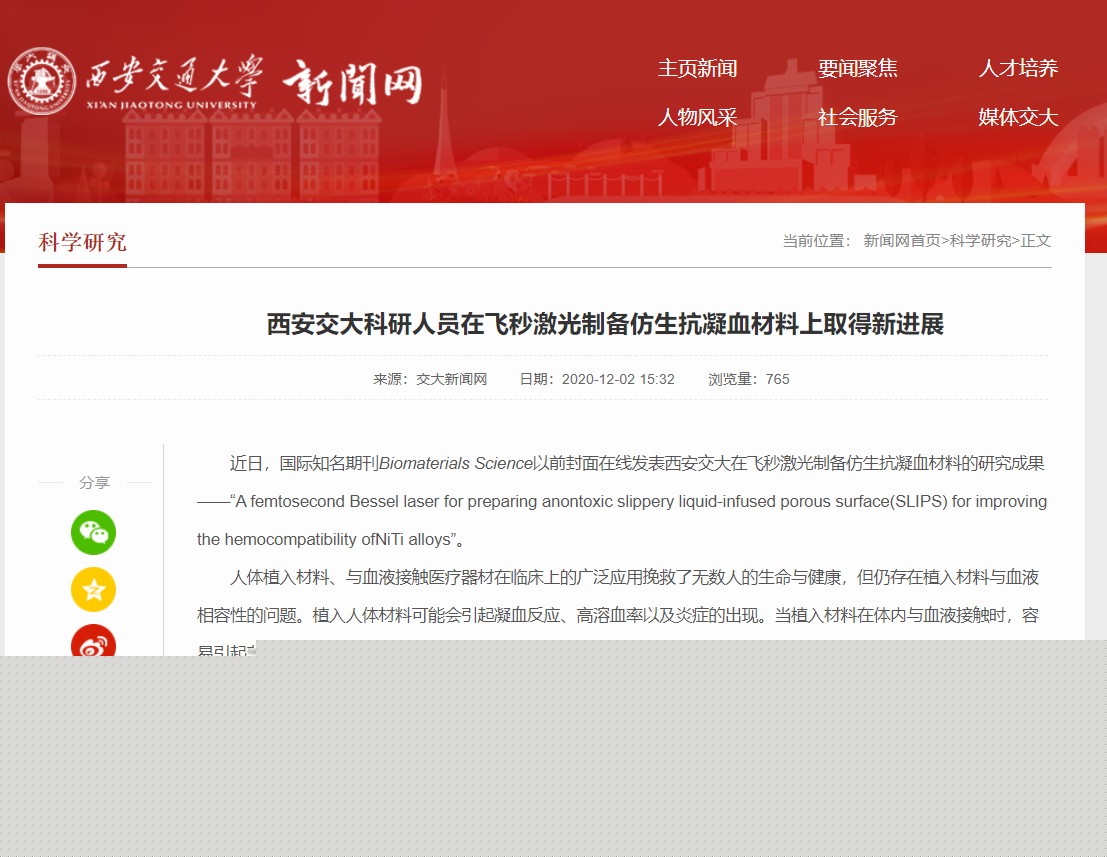The width and height of the screenshot is (1107, 857).
Task: Click the italic Biomaterials Science journal name
Action: [x=455, y=463]
